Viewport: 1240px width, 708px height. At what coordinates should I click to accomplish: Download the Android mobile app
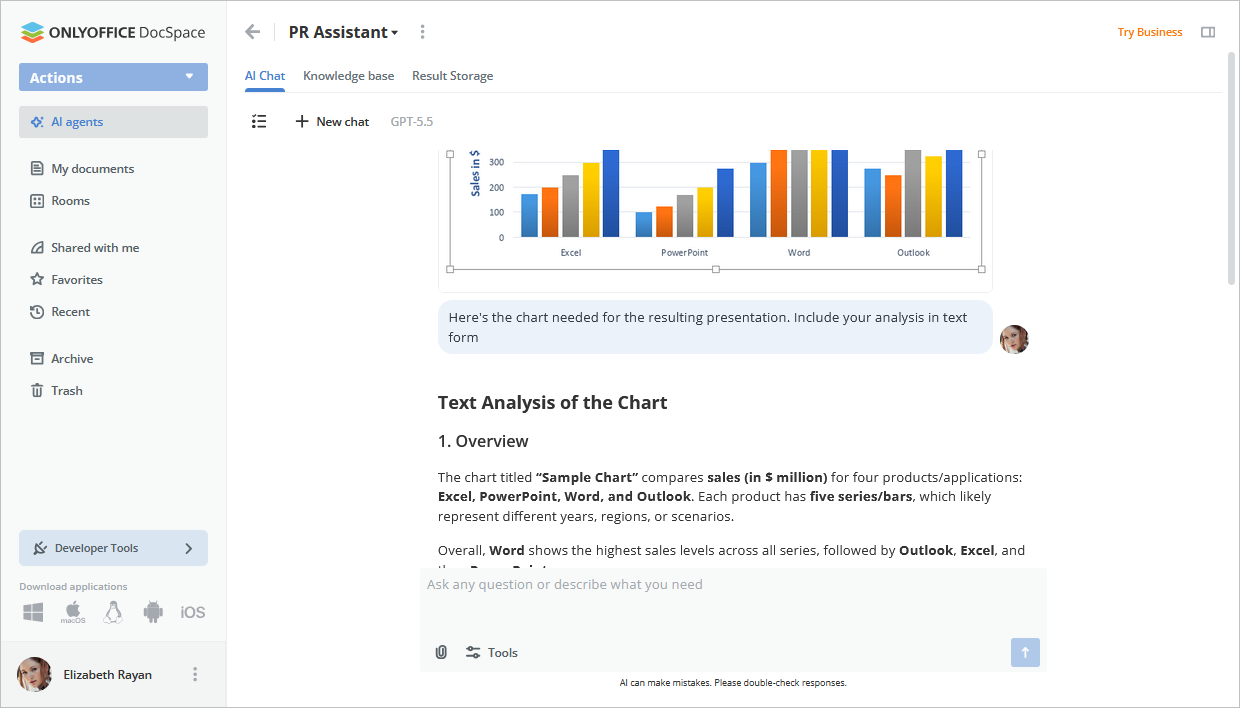point(153,612)
